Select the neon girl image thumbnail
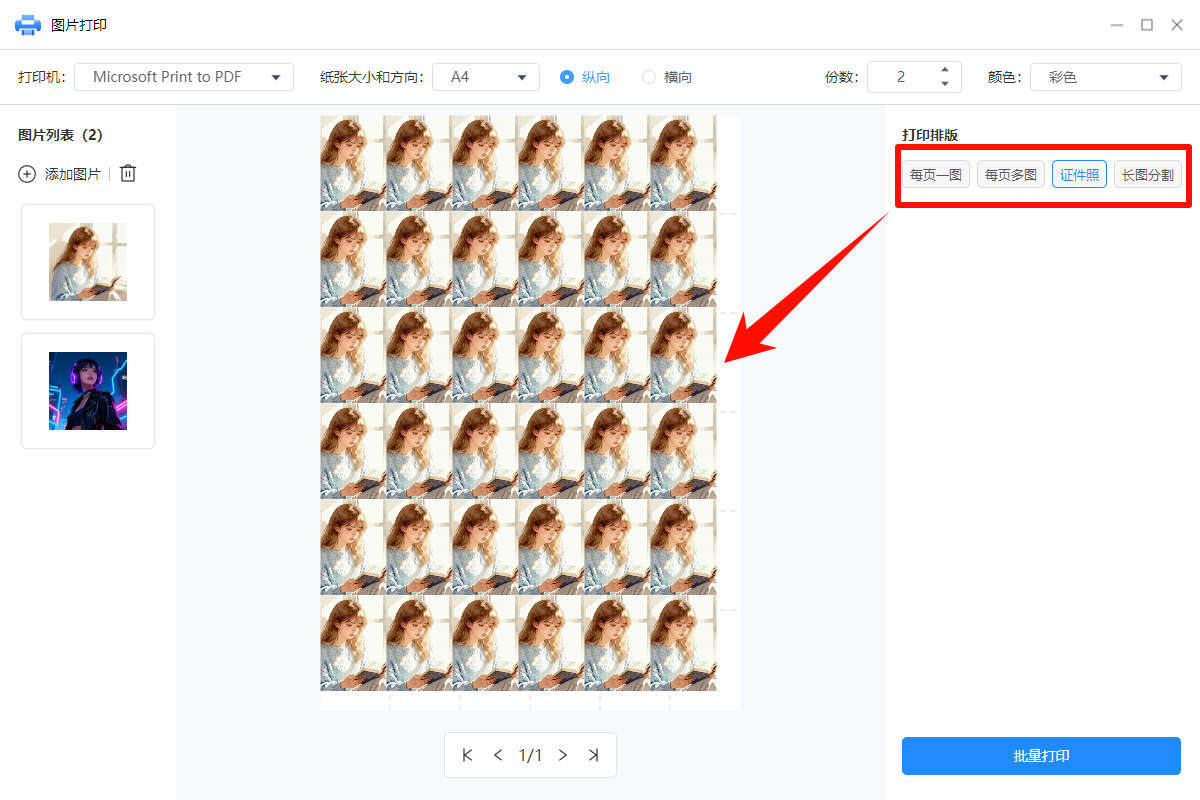 pyautogui.click(x=87, y=390)
